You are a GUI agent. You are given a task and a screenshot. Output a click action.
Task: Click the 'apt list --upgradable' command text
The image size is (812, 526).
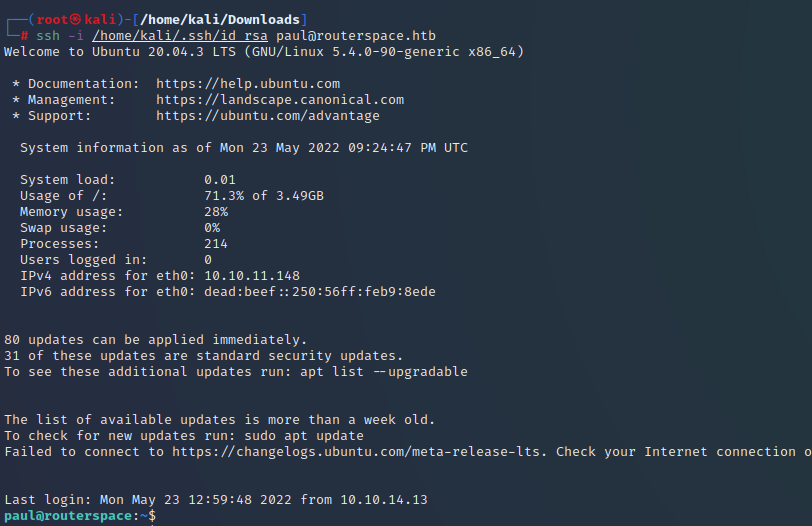384,372
